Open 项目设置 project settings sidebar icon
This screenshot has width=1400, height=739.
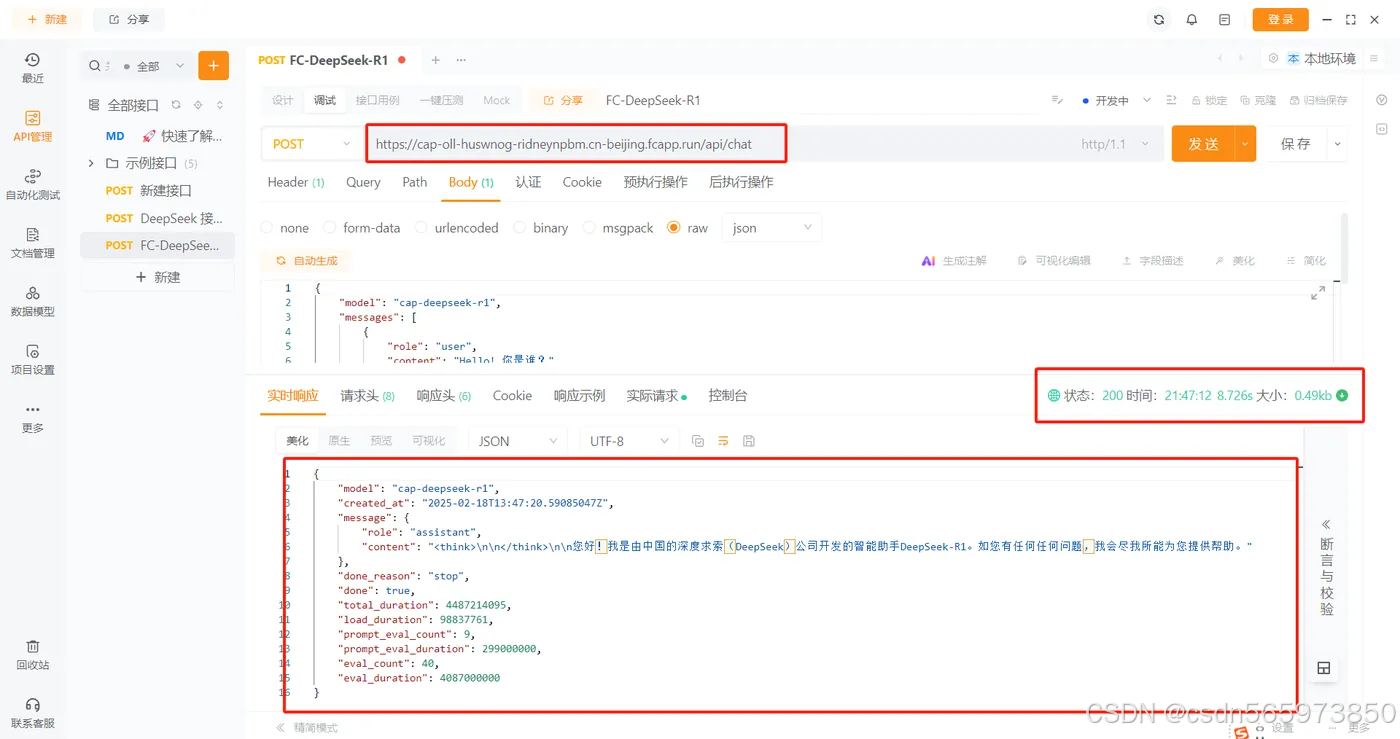[x=33, y=359]
